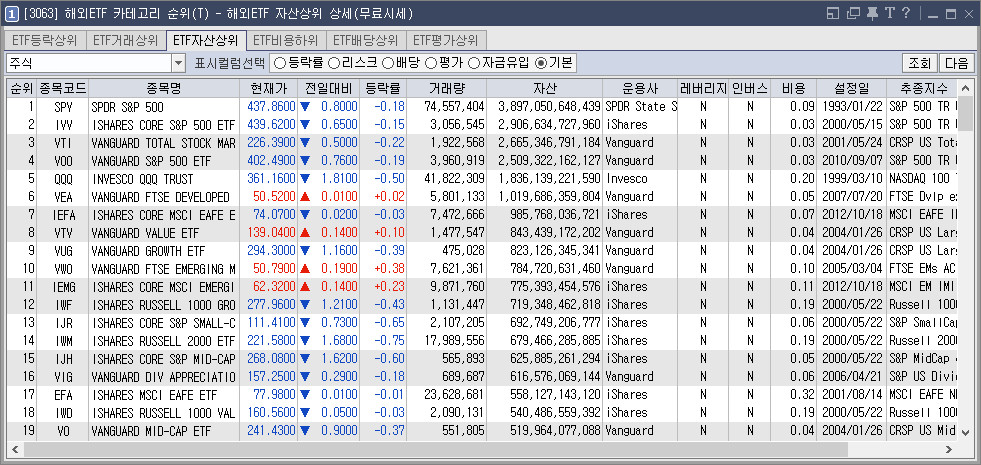The width and height of the screenshot is (981, 465).
Task: Switch to the ETF자산상위 tab
Action: 206,41
